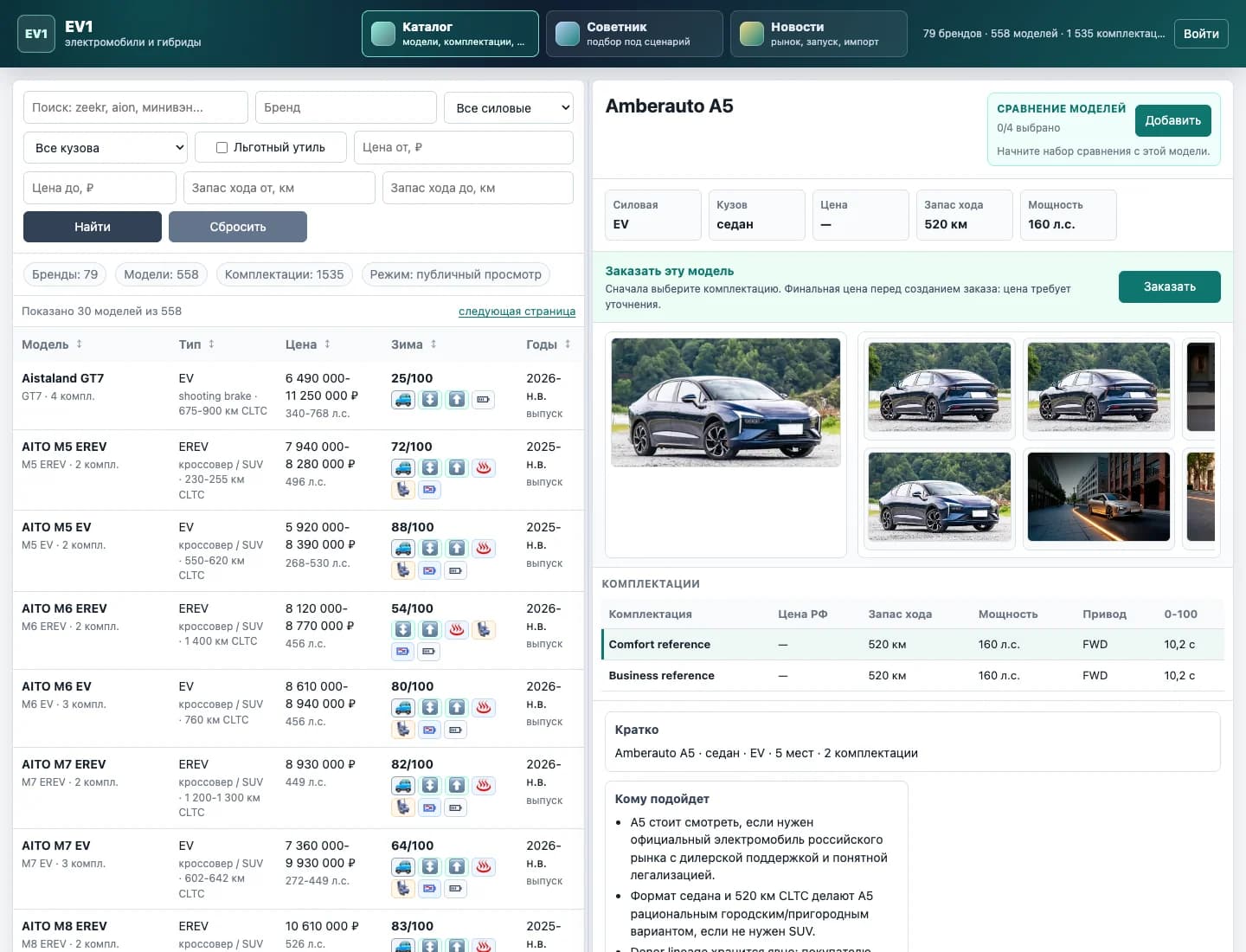Click the Режим: публичный просмотр chip
The height and width of the screenshot is (952, 1246).
455,274
